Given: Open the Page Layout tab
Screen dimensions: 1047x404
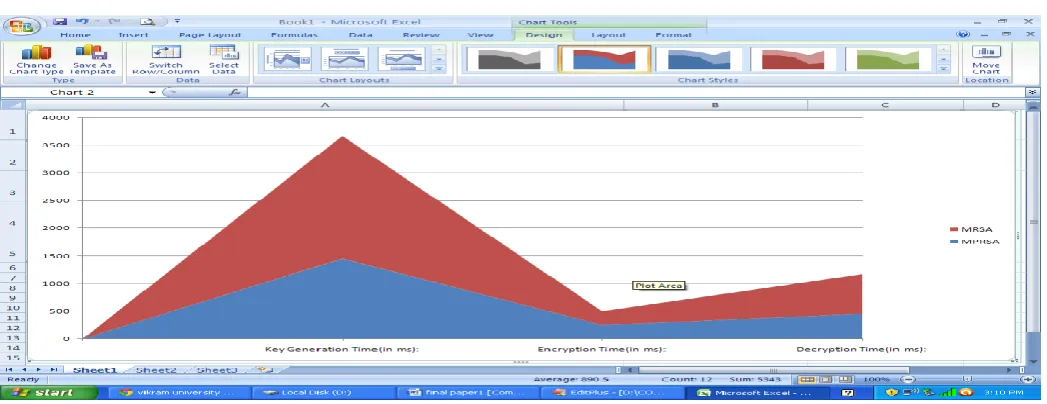Looking at the screenshot, I should [x=210, y=35].
